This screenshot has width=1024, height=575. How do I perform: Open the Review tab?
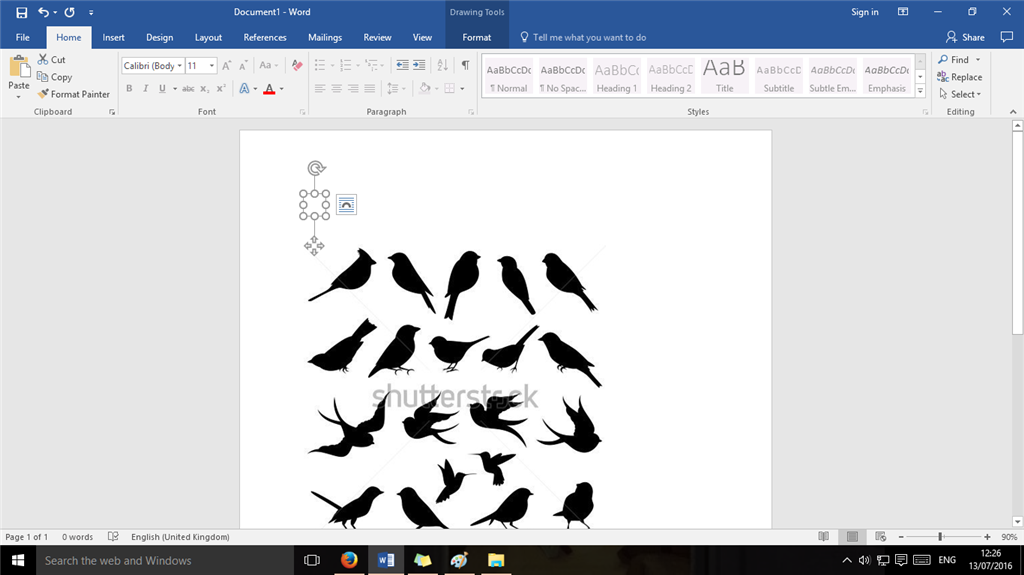(377, 37)
